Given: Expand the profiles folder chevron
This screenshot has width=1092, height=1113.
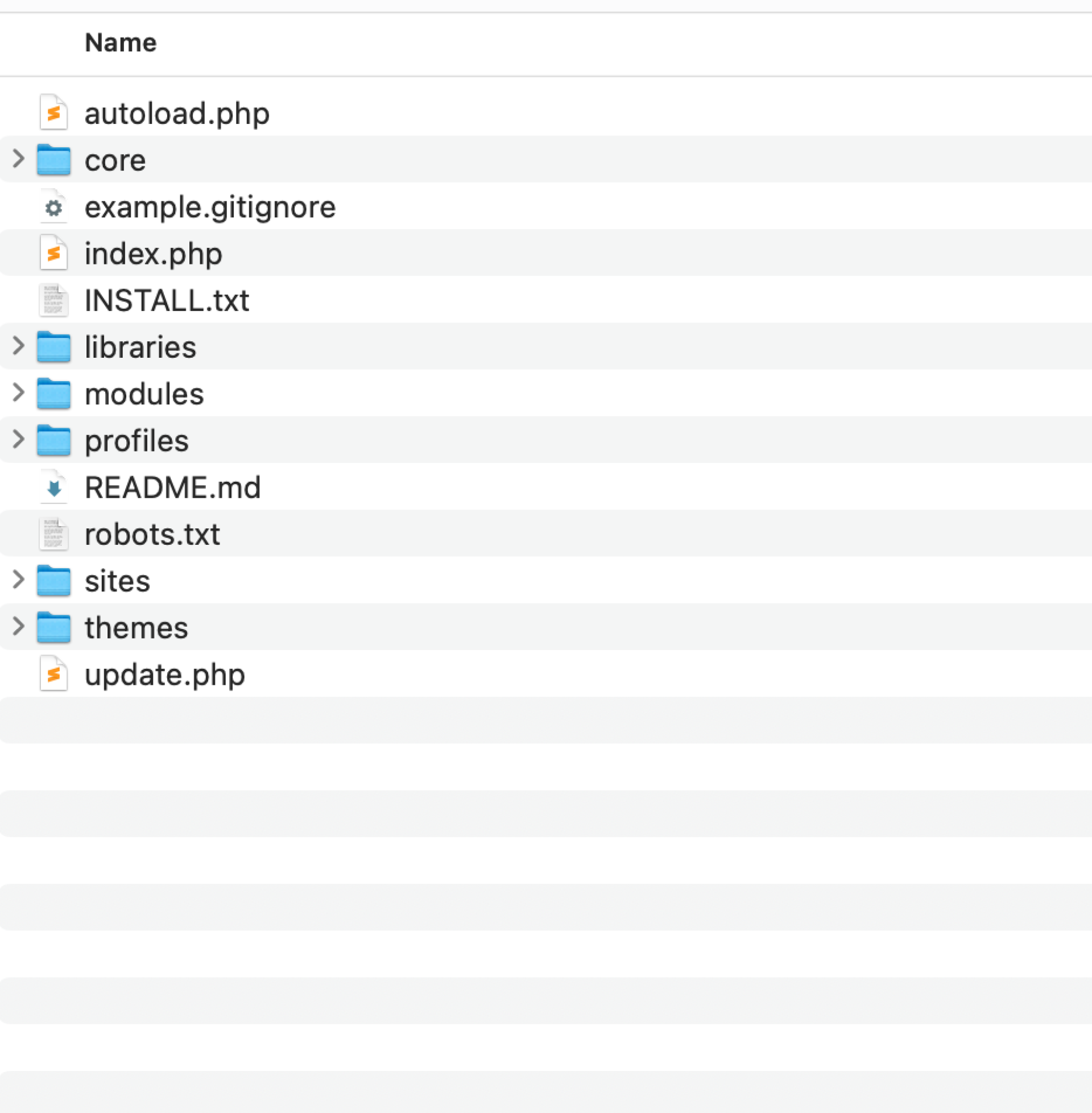Looking at the screenshot, I should click(x=18, y=439).
